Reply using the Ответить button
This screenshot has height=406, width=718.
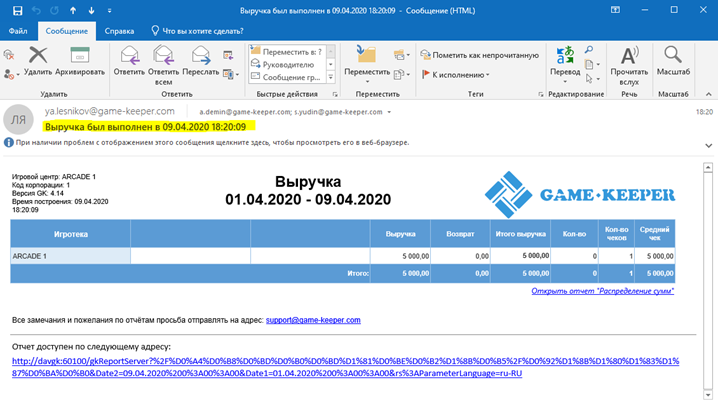(x=129, y=61)
